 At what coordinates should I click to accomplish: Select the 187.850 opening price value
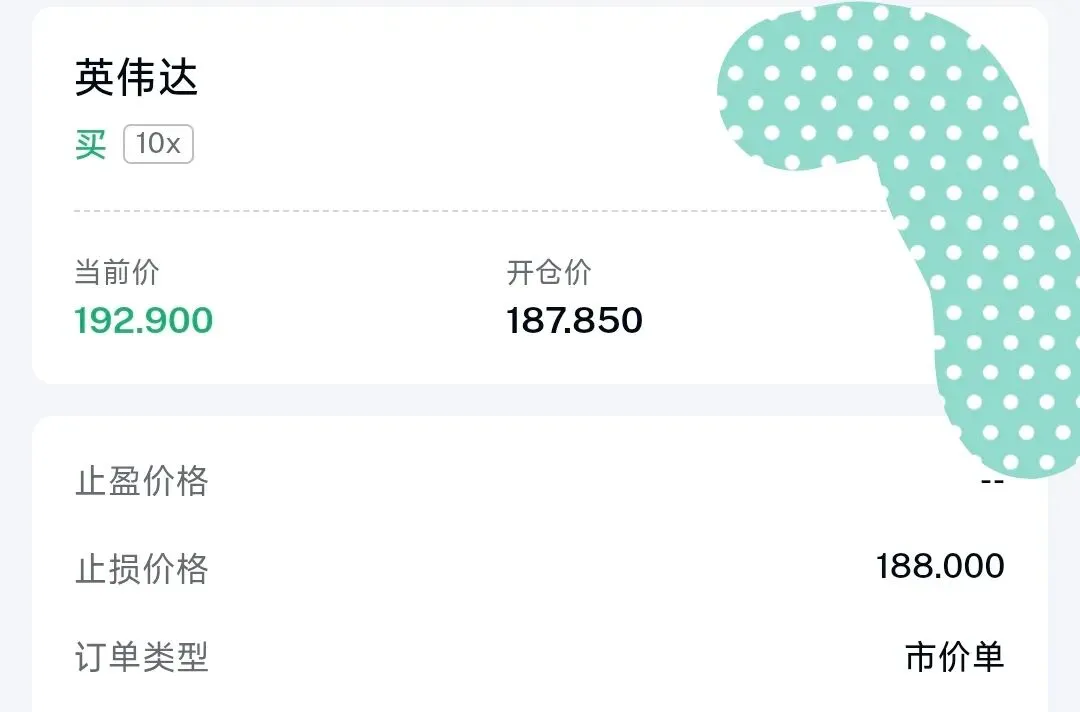pos(574,321)
